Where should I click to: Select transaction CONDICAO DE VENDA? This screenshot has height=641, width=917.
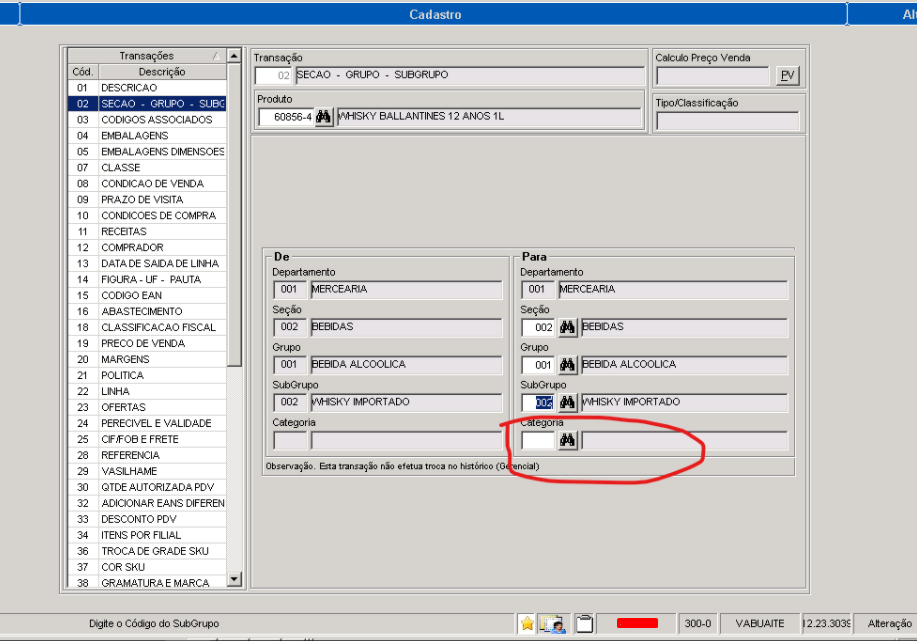147,184
